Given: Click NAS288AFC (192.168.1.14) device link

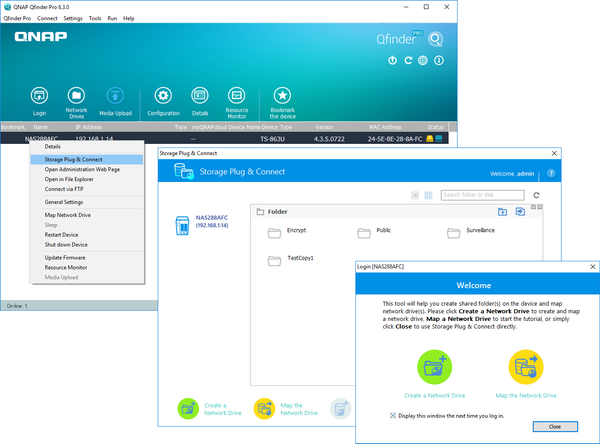Looking at the screenshot, I should (212, 221).
